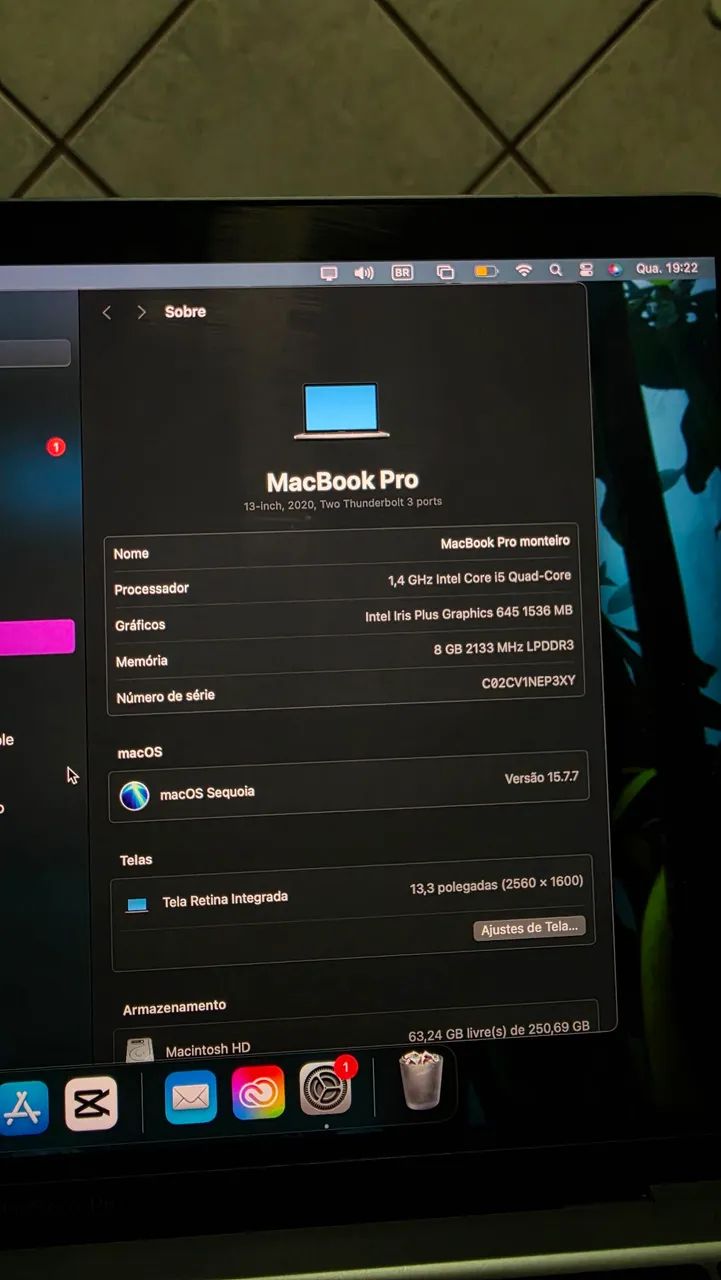
Task: Click the Tela Retina Integrada display icon
Action: pos(137,905)
